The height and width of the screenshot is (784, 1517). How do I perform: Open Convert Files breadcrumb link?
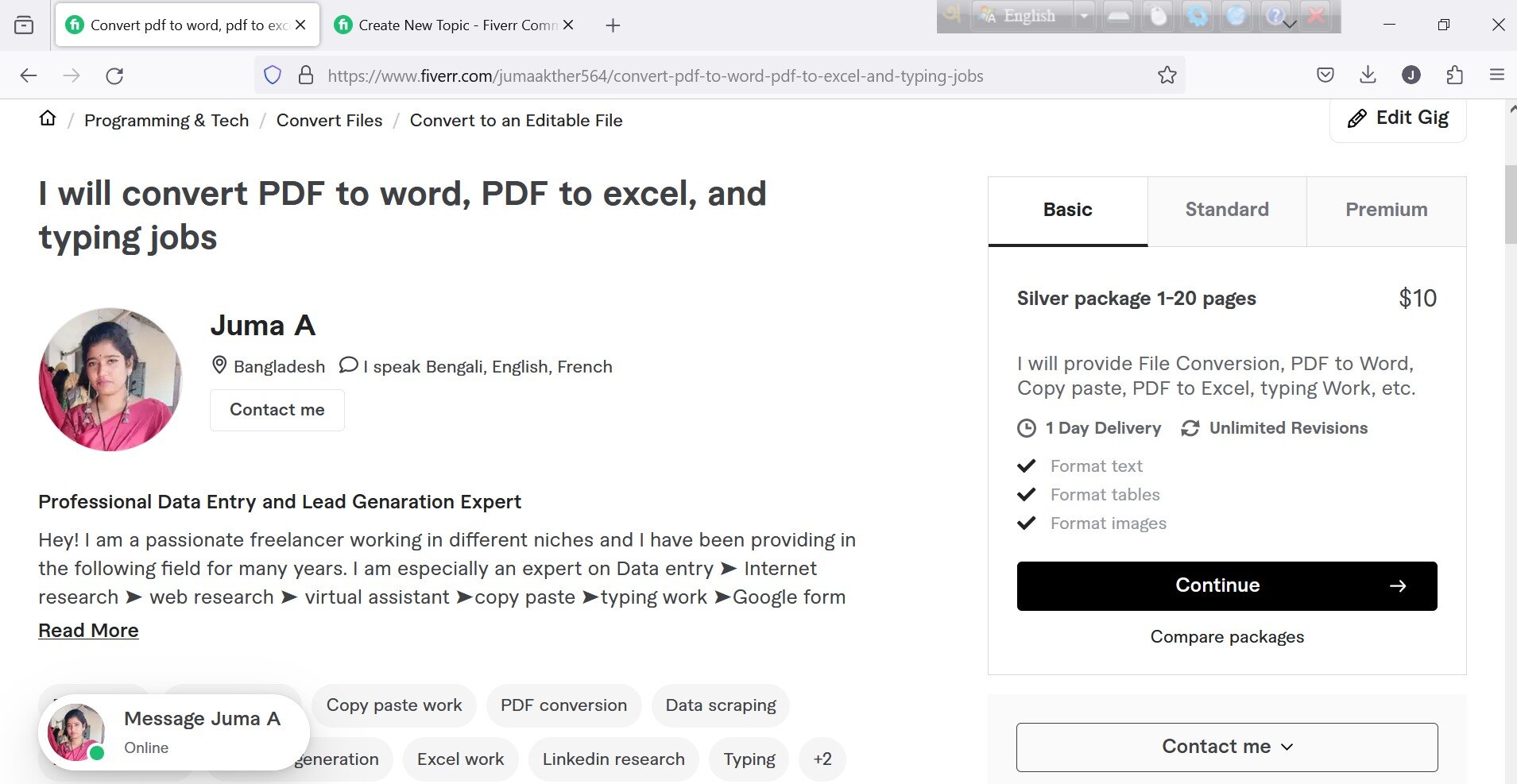coord(329,120)
